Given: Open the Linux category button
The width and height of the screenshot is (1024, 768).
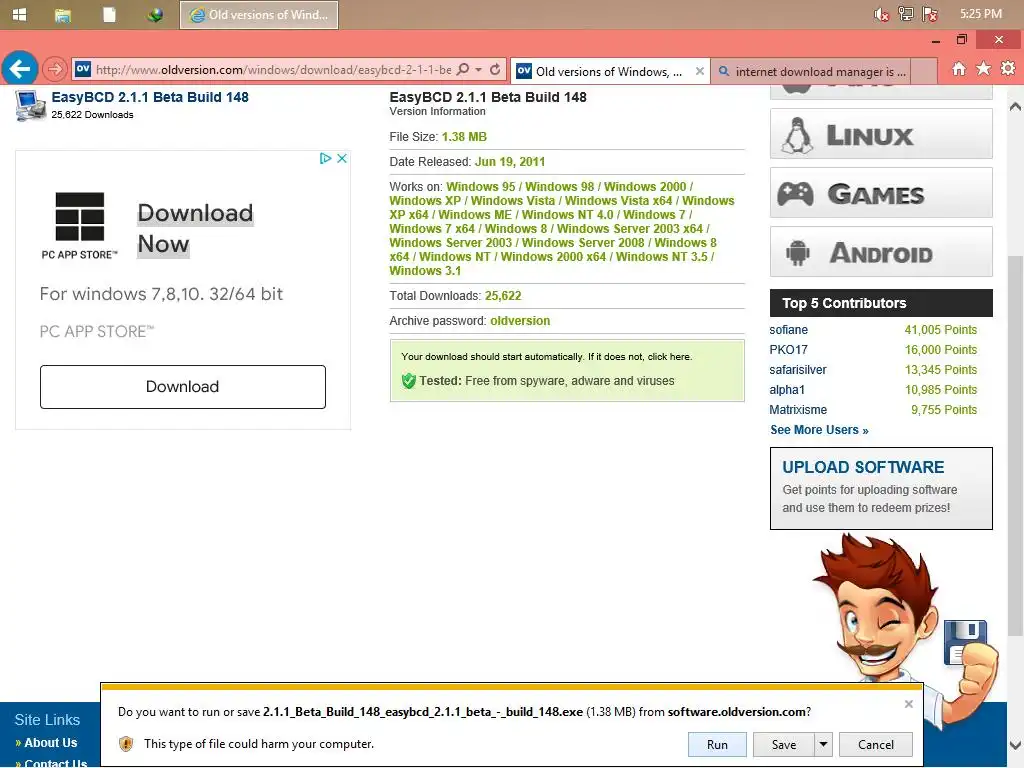Looking at the screenshot, I should pyautogui.click(x=881, y=134).
